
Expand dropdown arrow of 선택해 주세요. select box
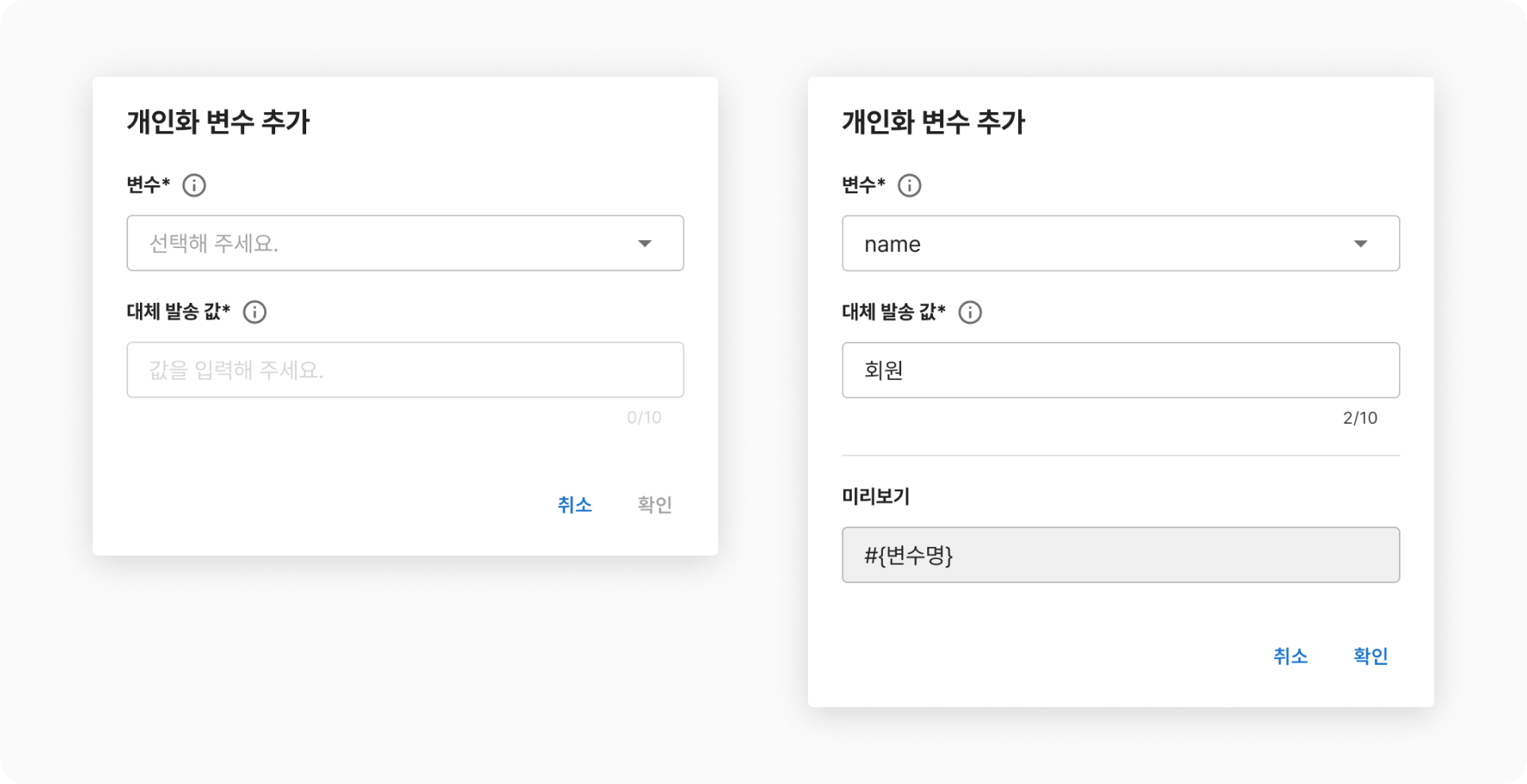pyautogui.click(x=644, y=243)
